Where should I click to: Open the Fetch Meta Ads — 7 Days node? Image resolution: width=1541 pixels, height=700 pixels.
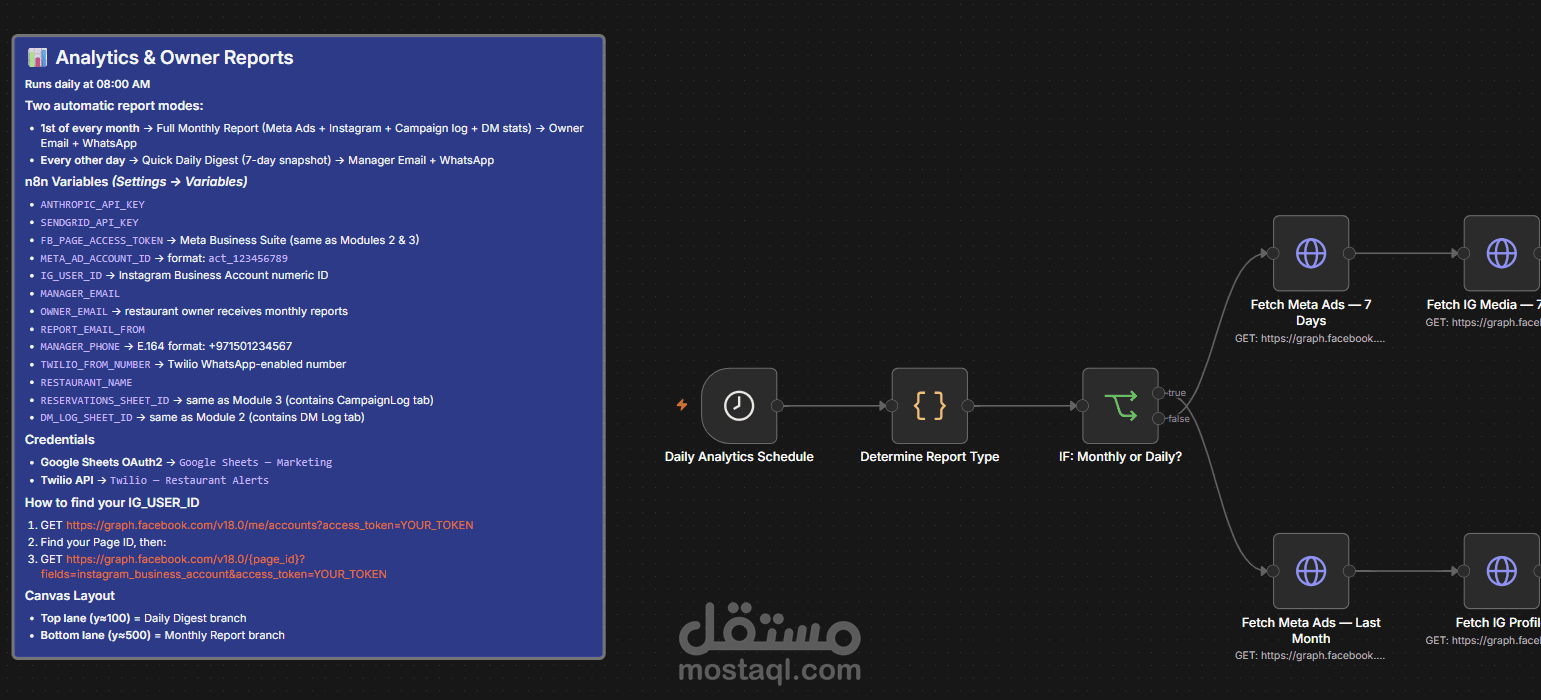pyautogui.click(x=1311, y=253)
